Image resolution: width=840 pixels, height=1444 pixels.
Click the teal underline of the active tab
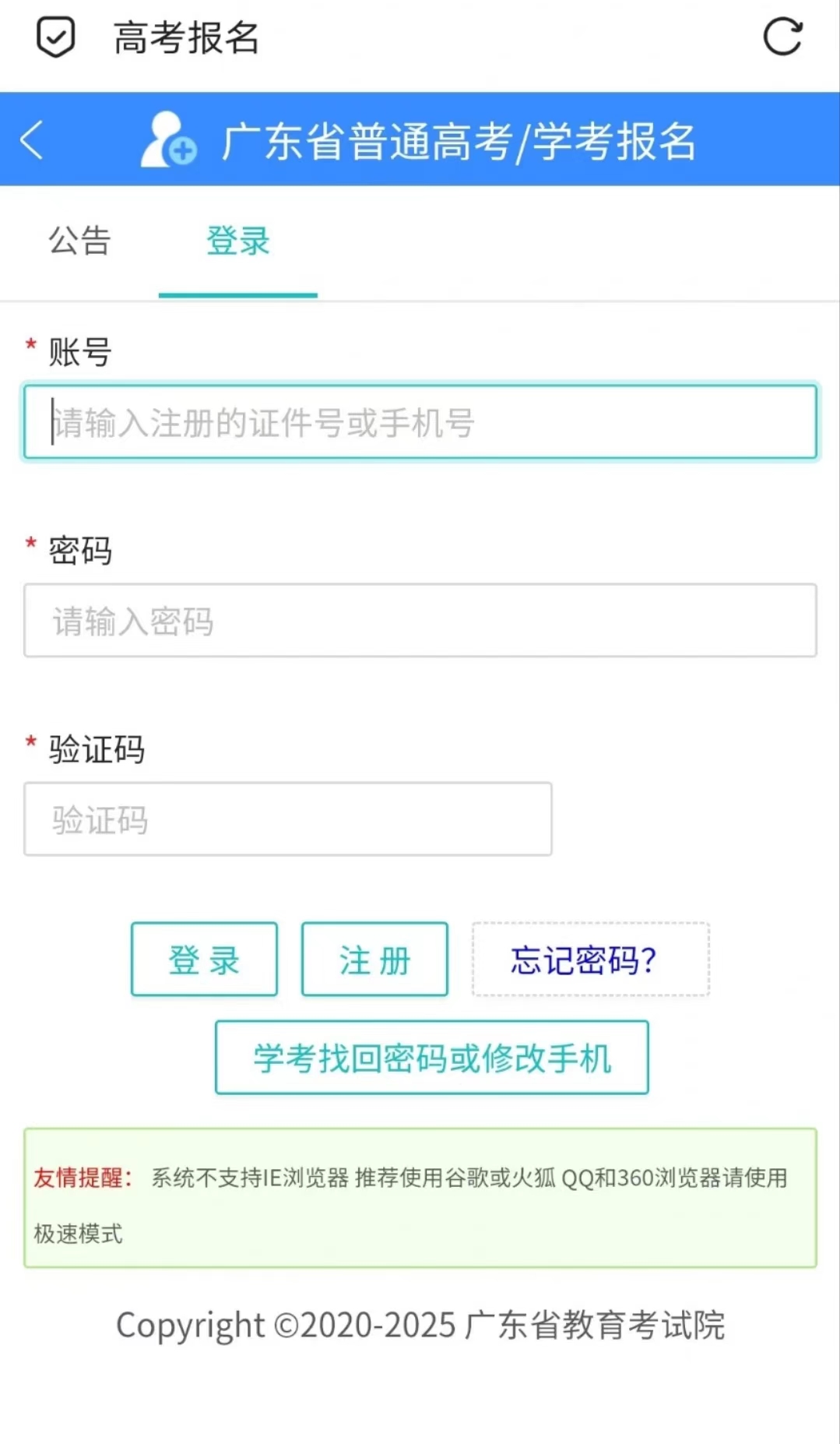(x=238, y=295)
